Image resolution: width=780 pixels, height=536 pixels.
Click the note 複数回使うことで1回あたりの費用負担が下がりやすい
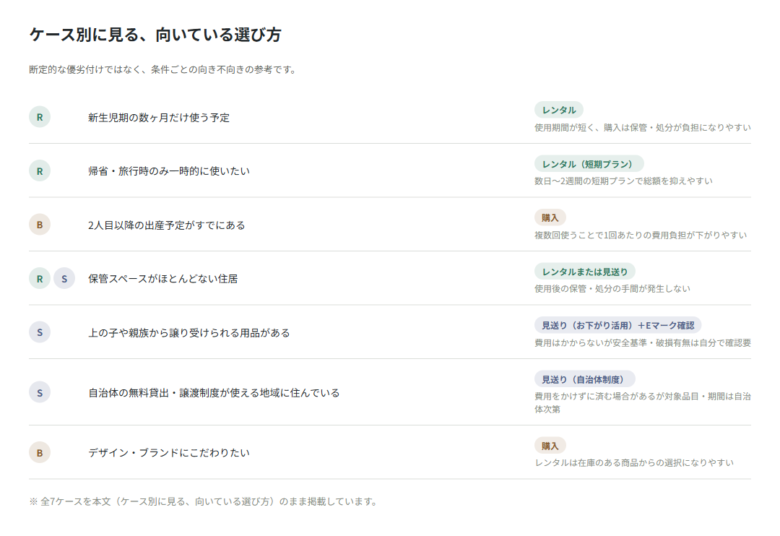(641, 235)
